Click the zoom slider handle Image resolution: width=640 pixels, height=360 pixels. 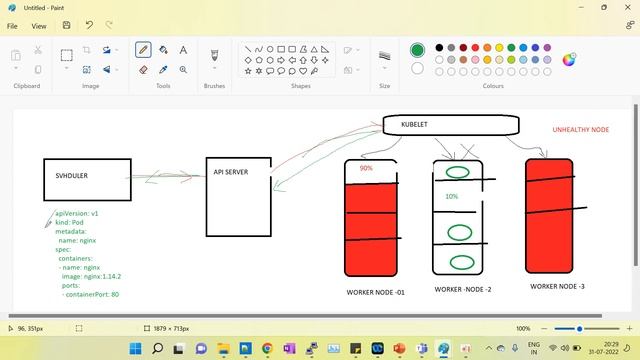[x=579, y=329]
